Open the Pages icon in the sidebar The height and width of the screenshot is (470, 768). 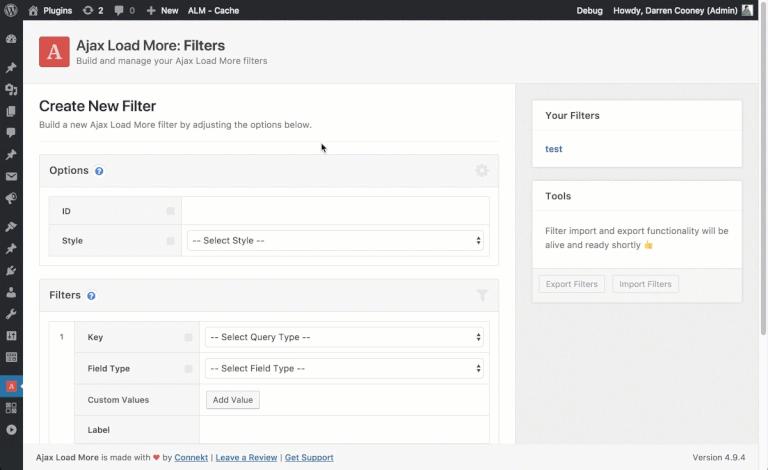[11, 111]
